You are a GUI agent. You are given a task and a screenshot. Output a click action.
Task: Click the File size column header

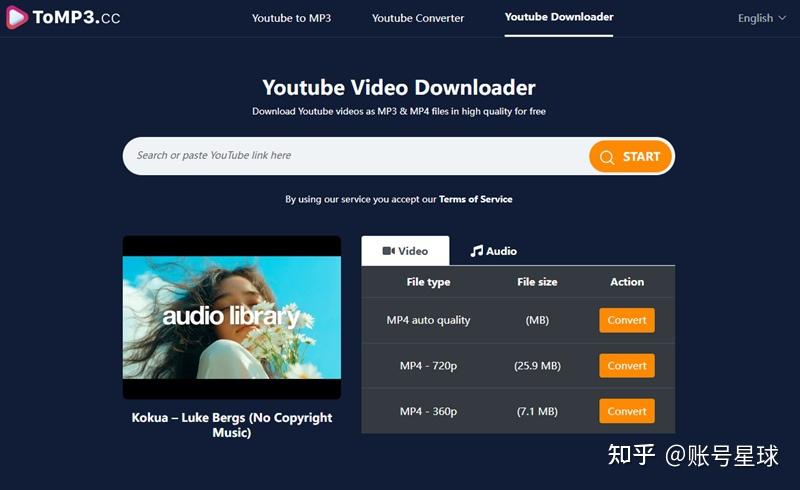point(537,282)
